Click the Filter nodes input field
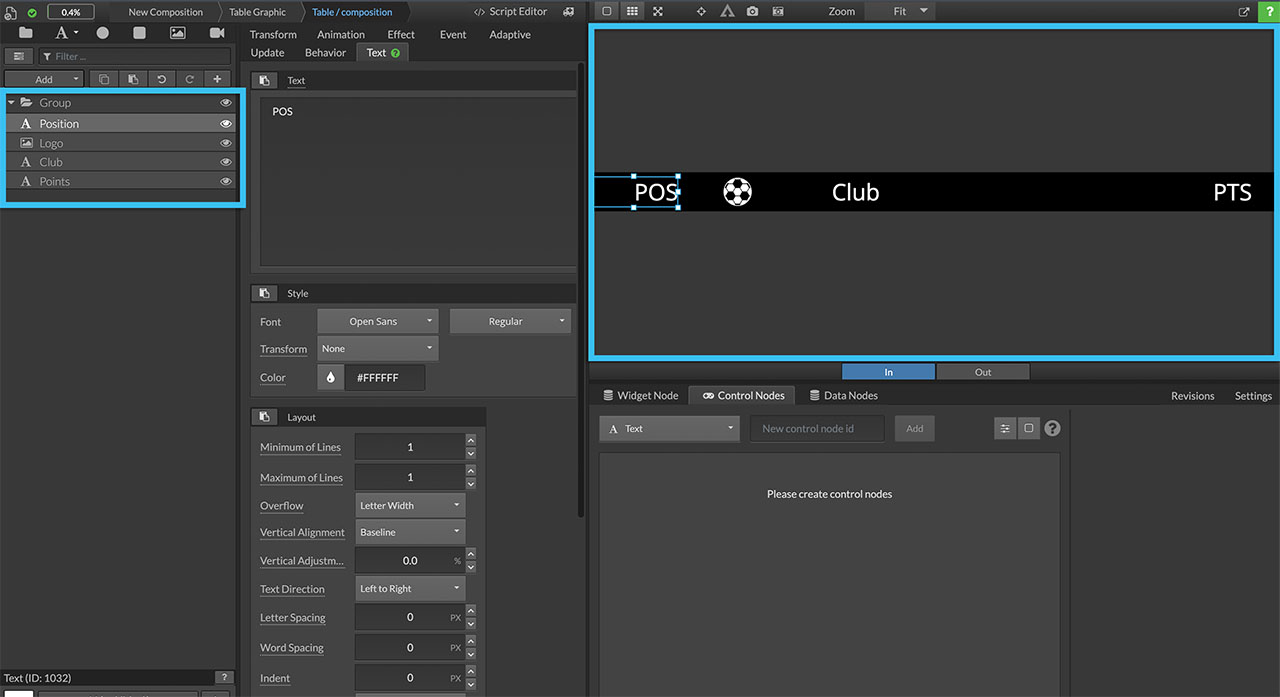1280x697 pixels. click(x=134, y=57)
